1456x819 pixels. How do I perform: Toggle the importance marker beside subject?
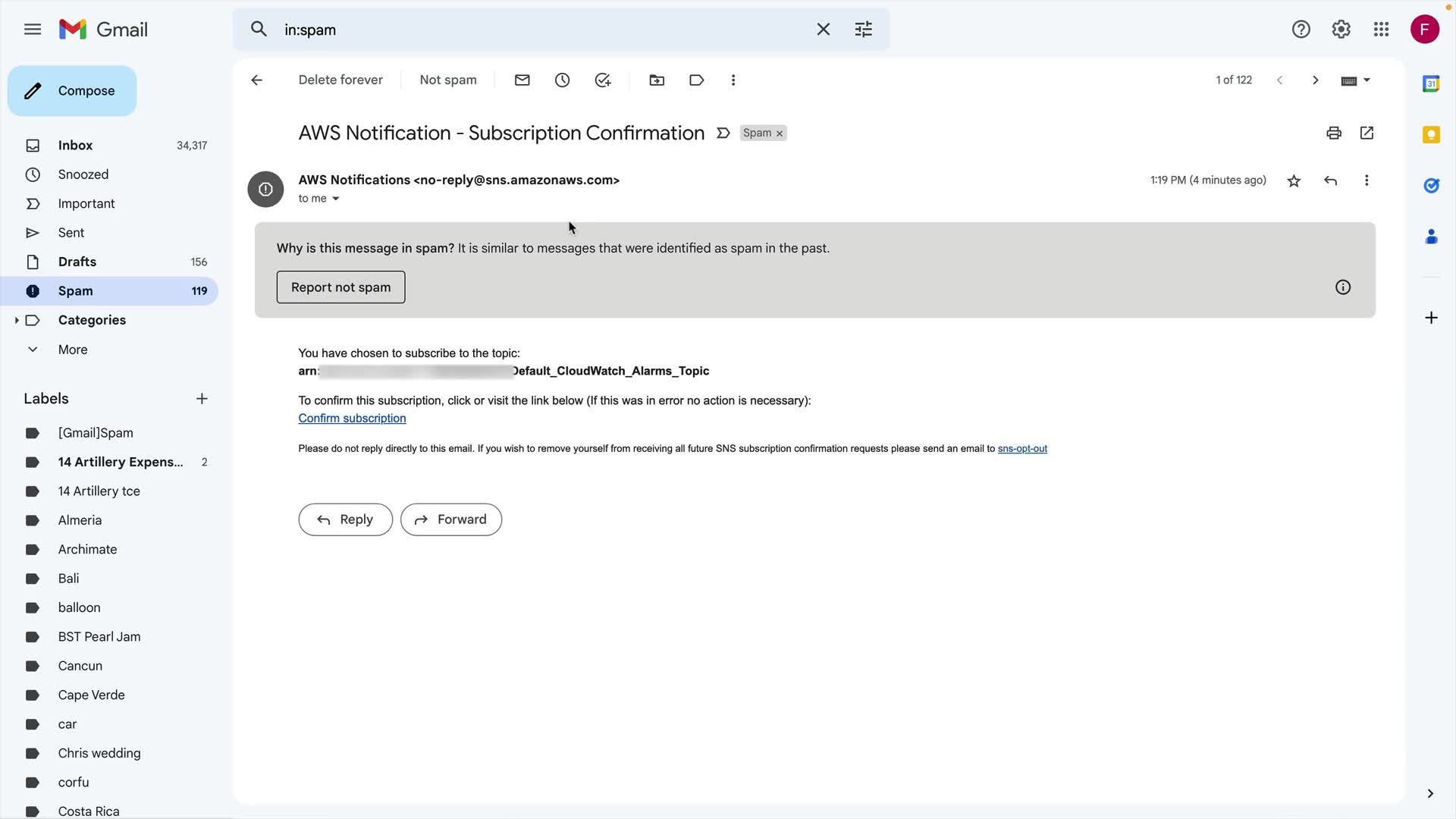click(723, 133)
